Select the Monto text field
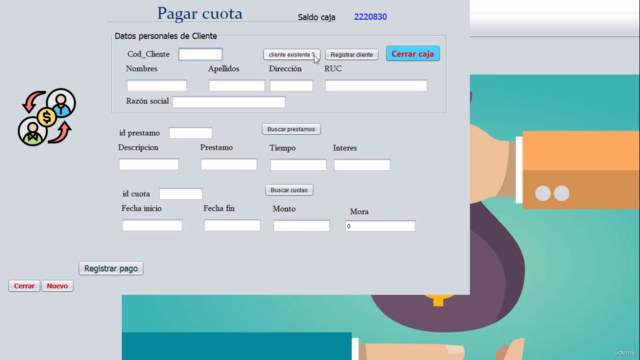The height and width of the screenshot is (360, 640). tap(301, 226)
